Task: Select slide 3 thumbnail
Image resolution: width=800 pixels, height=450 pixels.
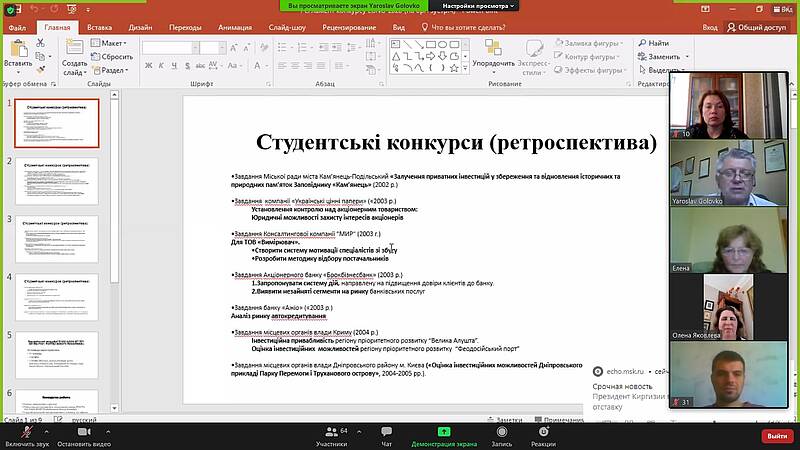Action: pyautogui.click(x=57, y=239)
